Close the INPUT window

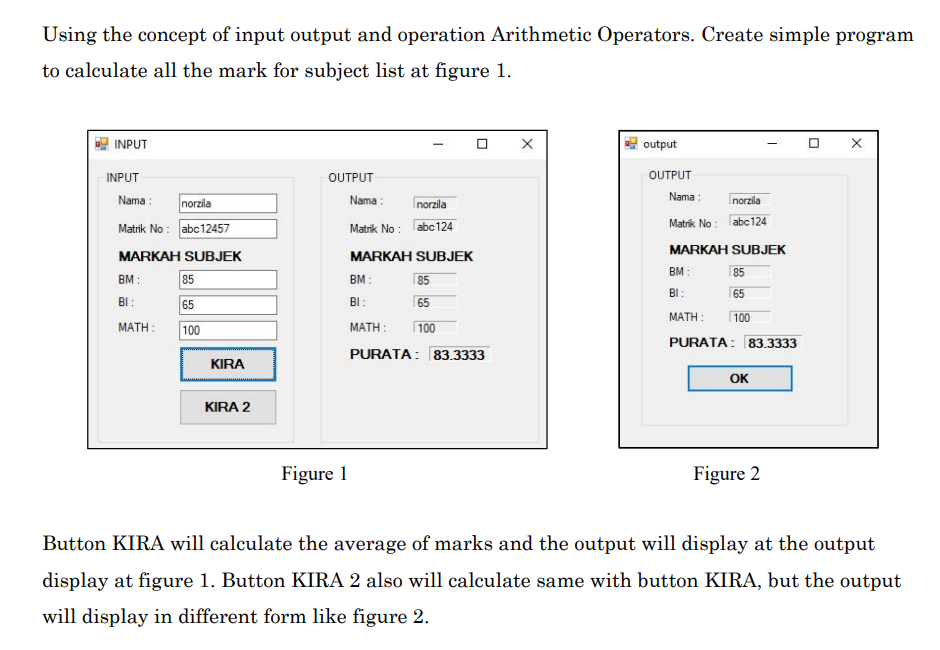527,144
